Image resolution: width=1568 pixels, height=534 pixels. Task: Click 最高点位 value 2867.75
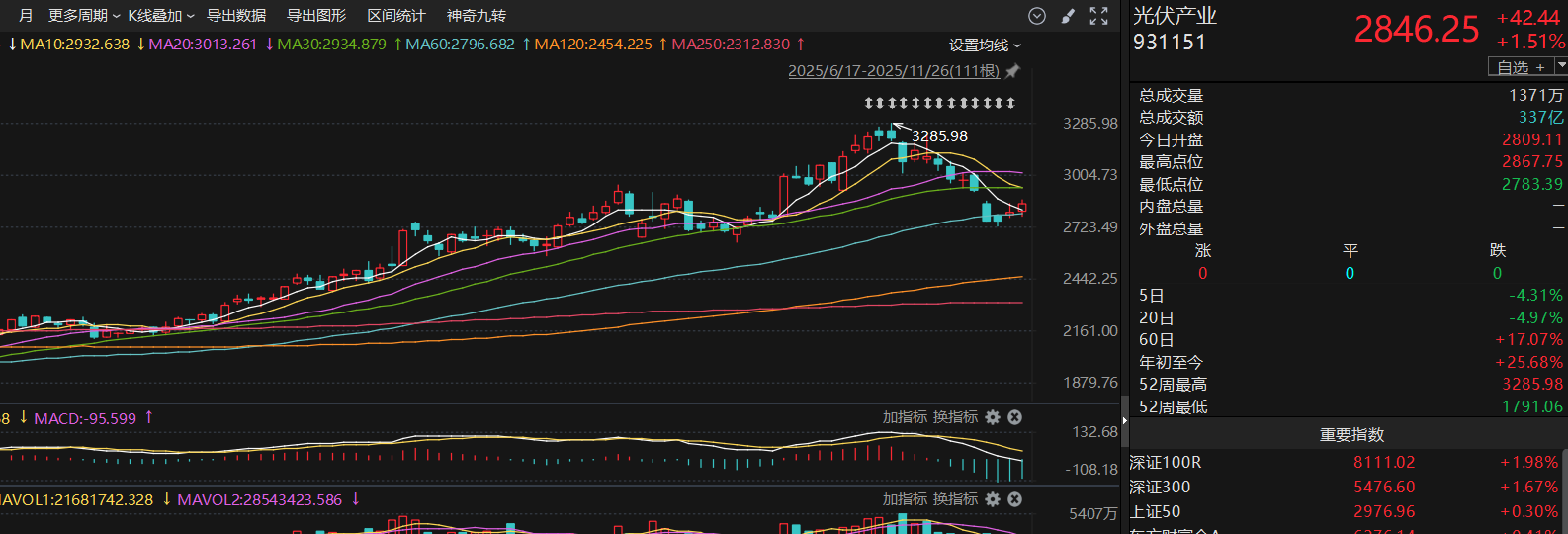(x=1532, y=161)
